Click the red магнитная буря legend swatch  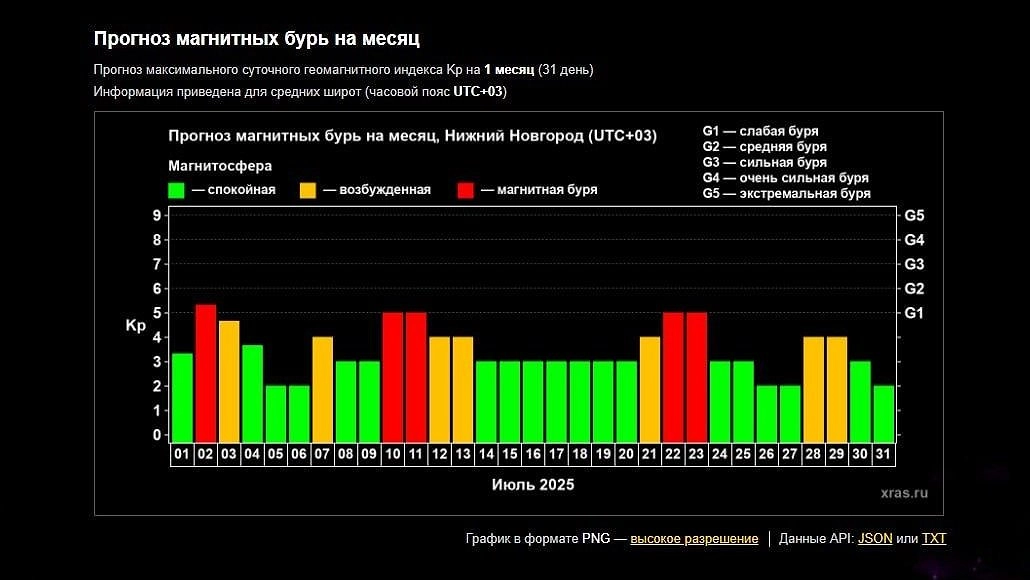pos(466,190)
